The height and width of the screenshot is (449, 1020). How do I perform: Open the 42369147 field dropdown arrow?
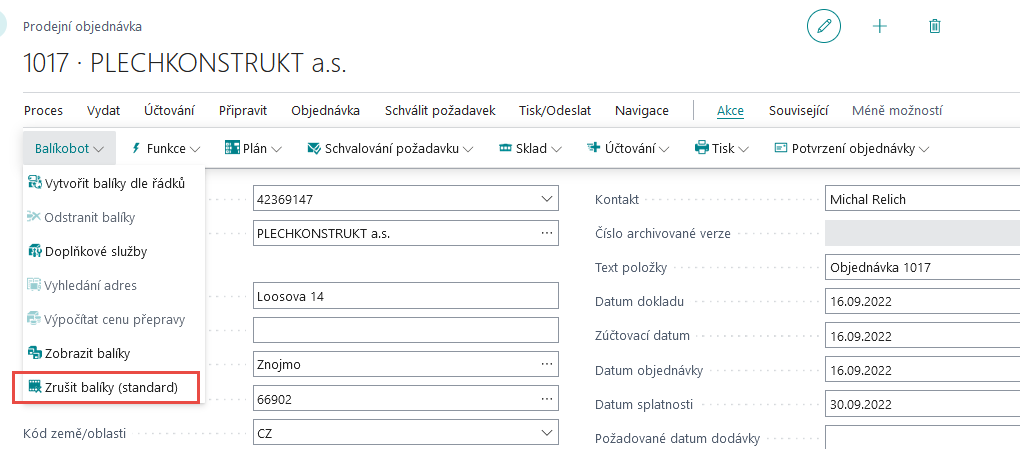[546, 199]
